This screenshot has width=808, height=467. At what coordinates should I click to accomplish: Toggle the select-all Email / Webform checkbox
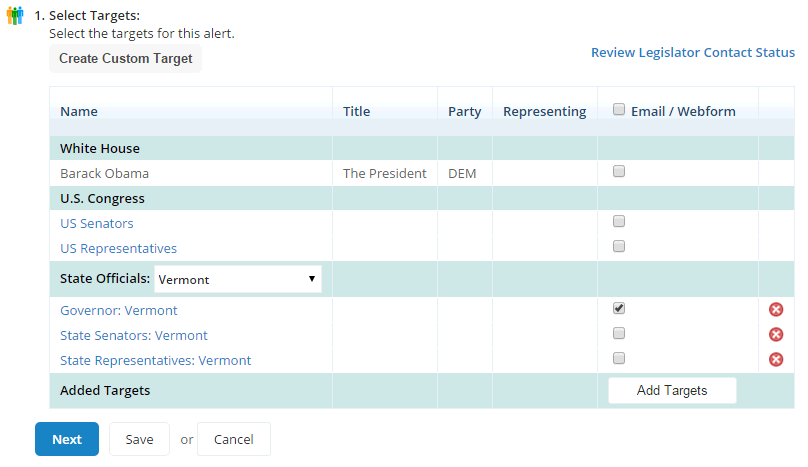pos(619,109)
